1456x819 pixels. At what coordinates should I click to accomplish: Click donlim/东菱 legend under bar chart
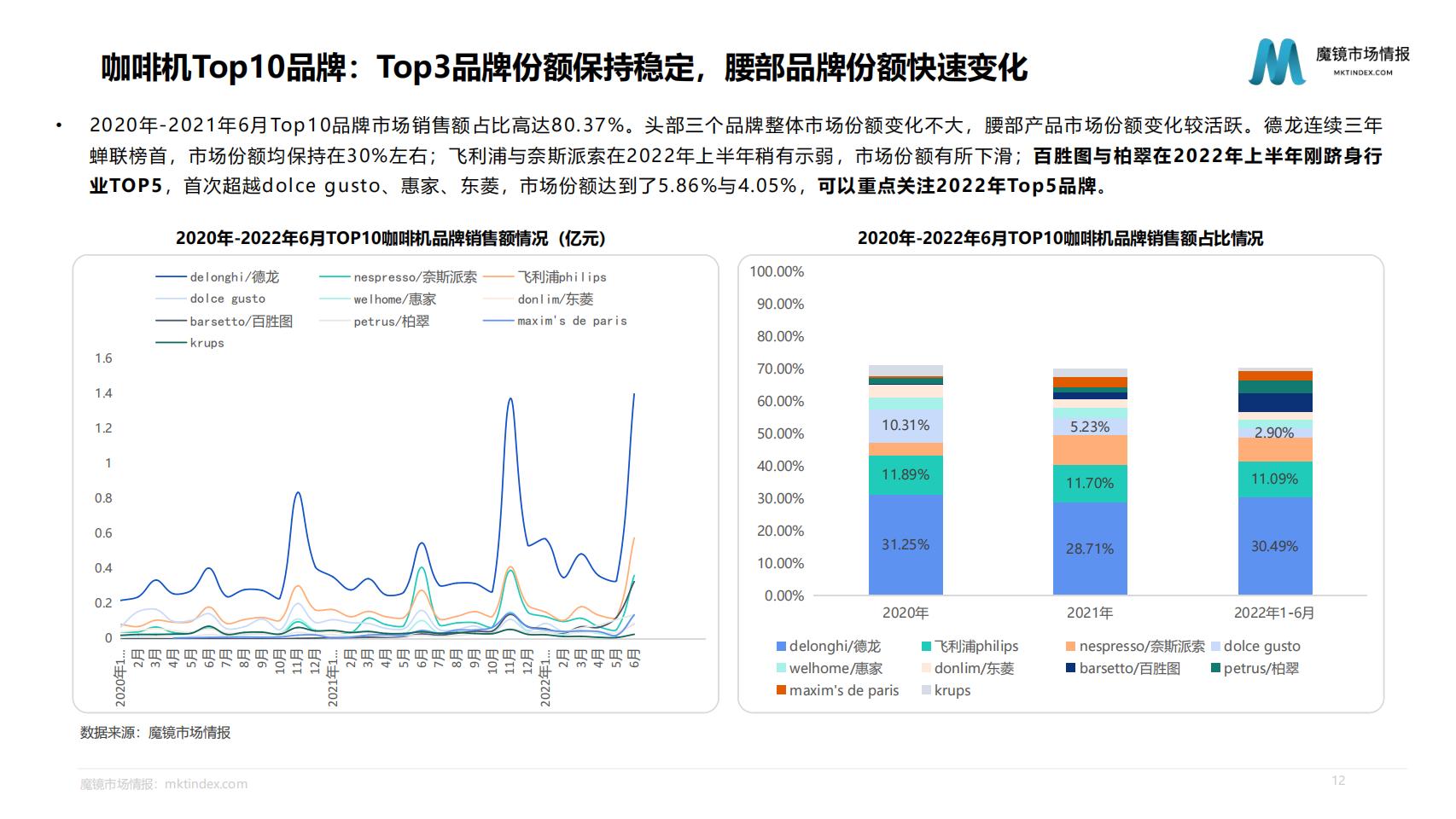click(968, 669)
